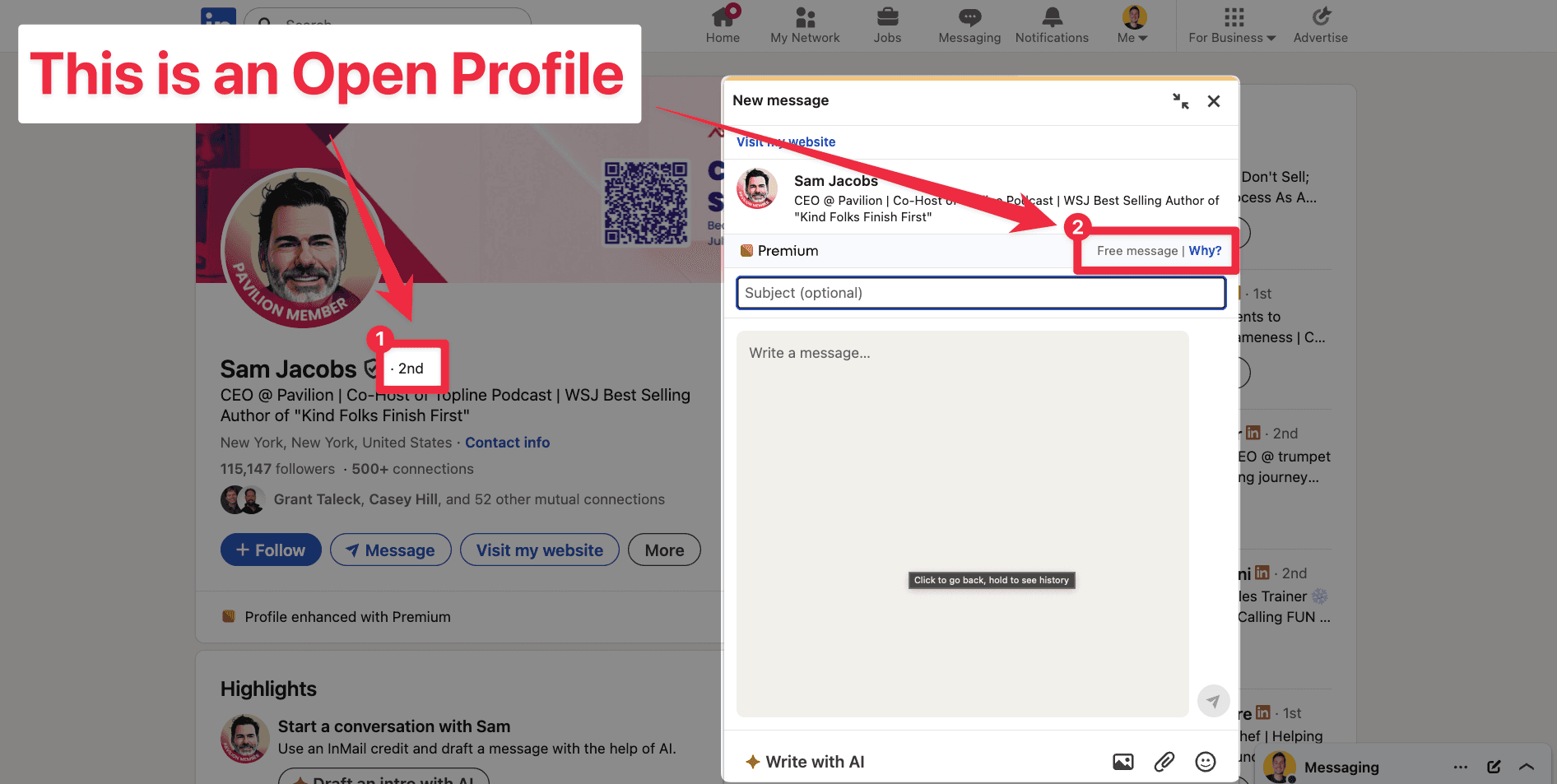View the 500+ connections link
The image size is (1557, 784).
[x=413, y=469]
